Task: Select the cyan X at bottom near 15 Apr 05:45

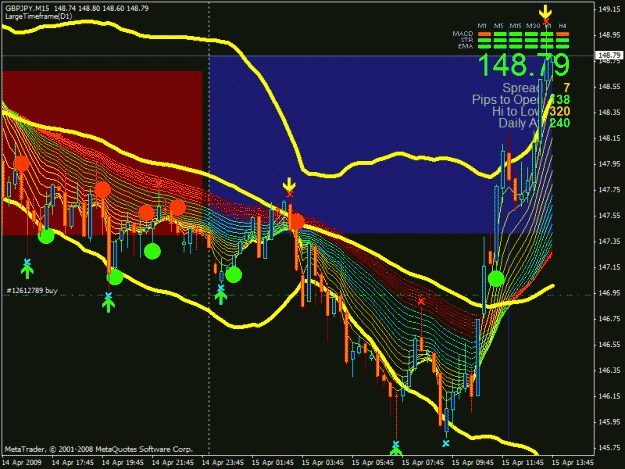Action: 396,444
